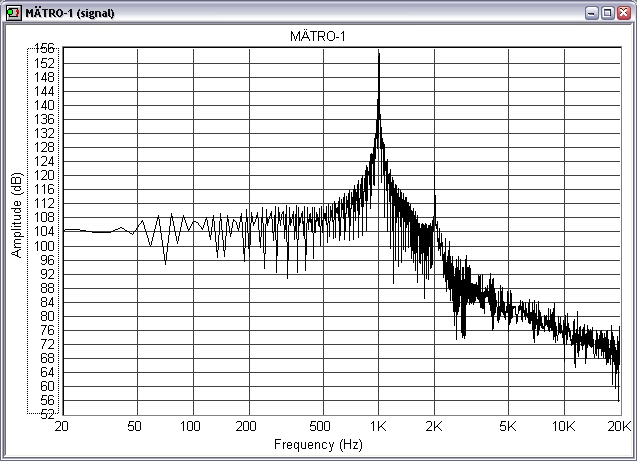Click the MÄTRO-1 chart title
The image size is (637, 461).
318,37
